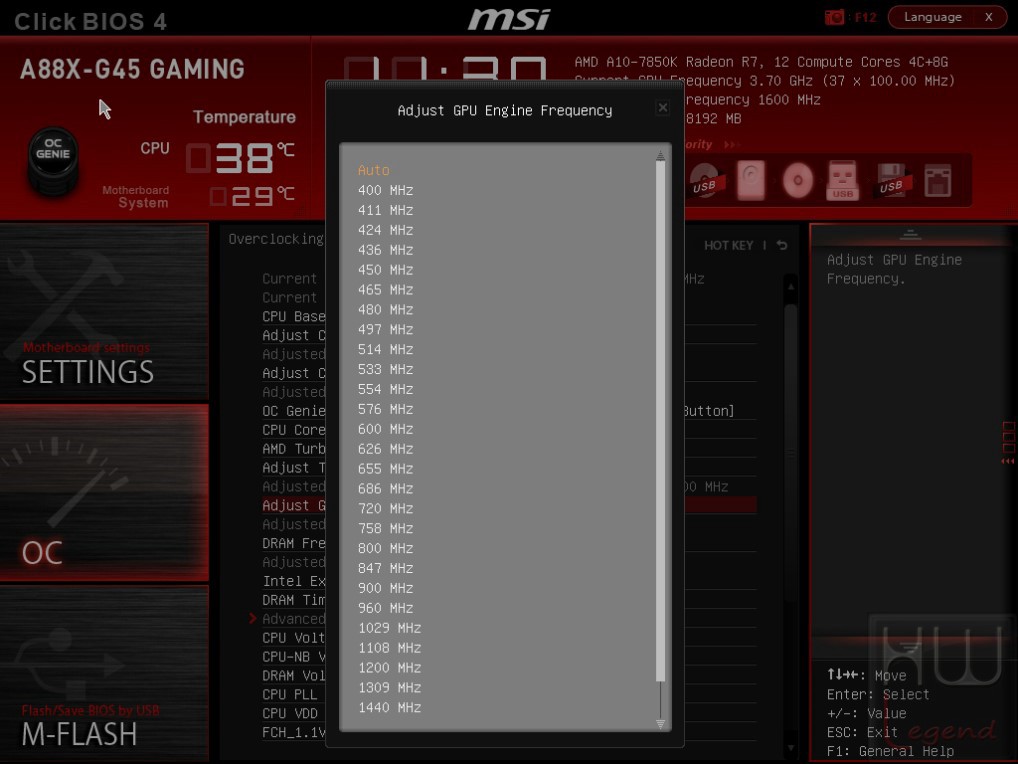Choose 465 MHz in frequency list
Screen dimensions: 1018x764
pyautogui.click(x=385, y=290)
